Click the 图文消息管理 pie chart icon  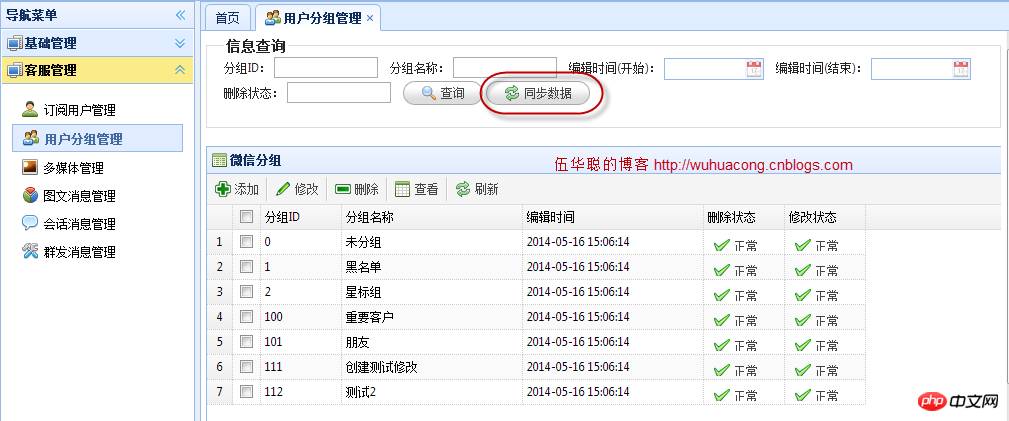[30, 195]
